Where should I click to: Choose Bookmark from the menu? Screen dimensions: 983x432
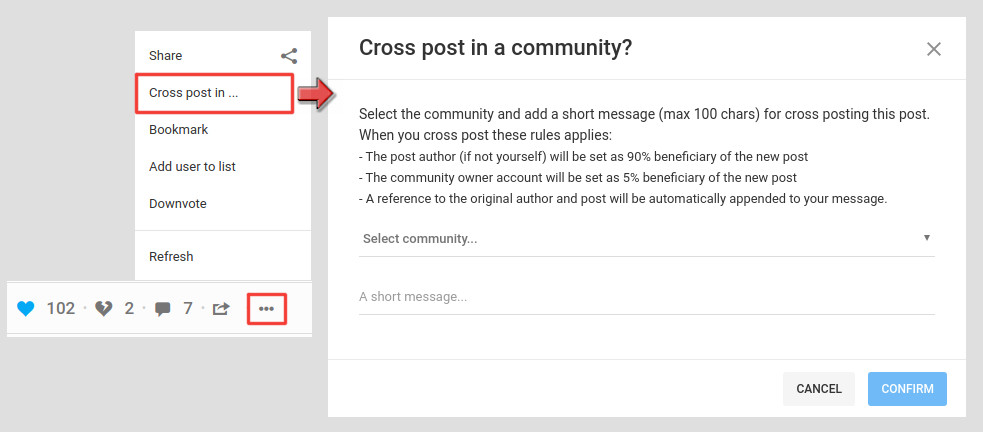click(x=178, y=130)
